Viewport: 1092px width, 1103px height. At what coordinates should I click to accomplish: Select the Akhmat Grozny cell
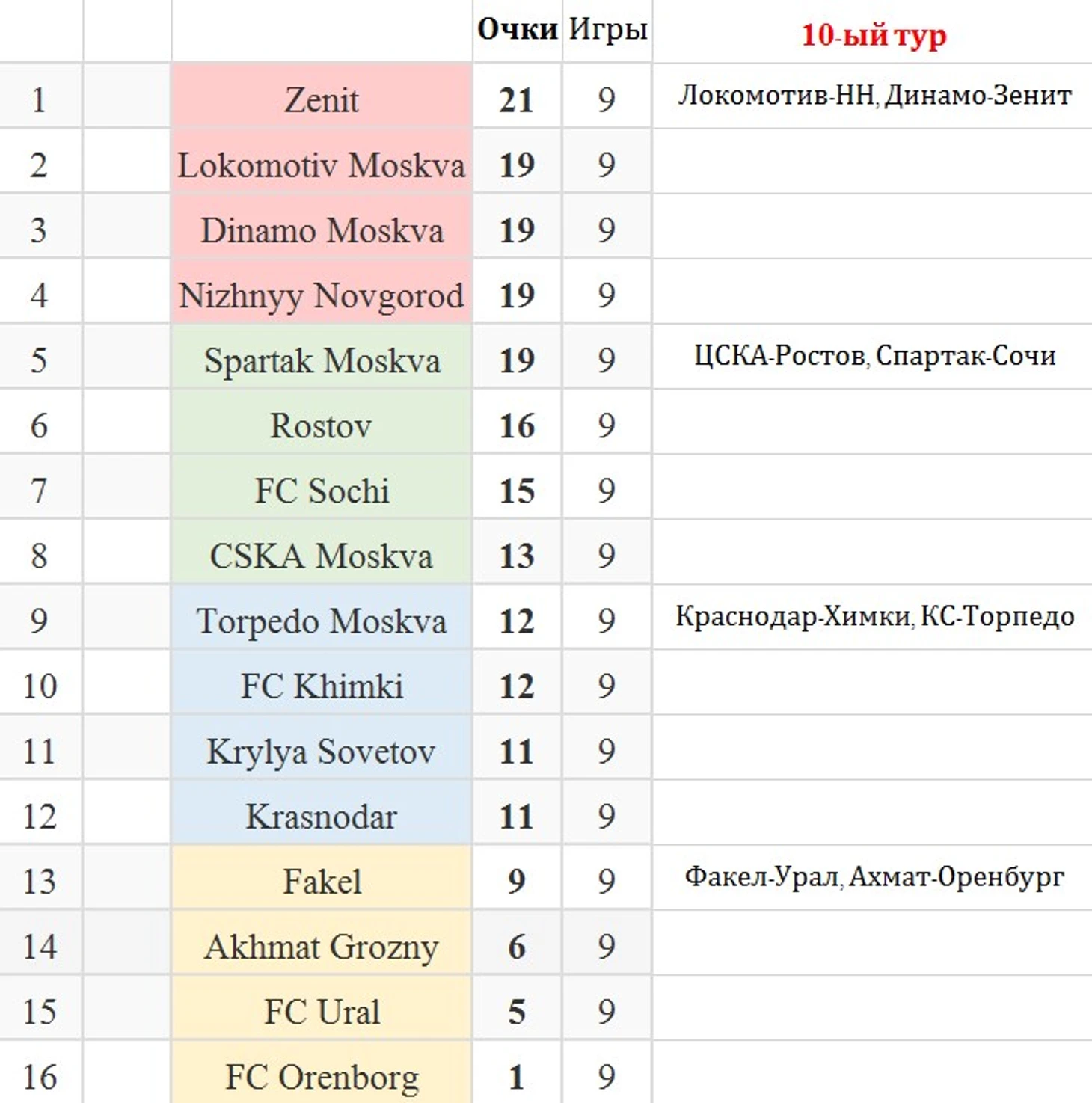[322, 947]
